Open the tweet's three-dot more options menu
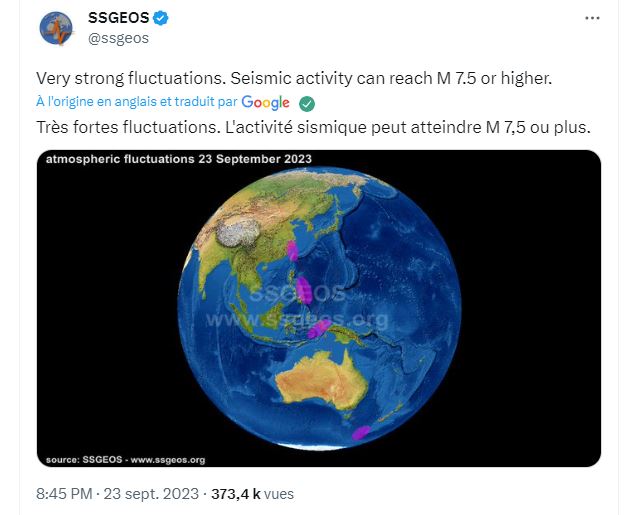Image resolution: width=642 pixels, height=515 pixels. [592, 19]
